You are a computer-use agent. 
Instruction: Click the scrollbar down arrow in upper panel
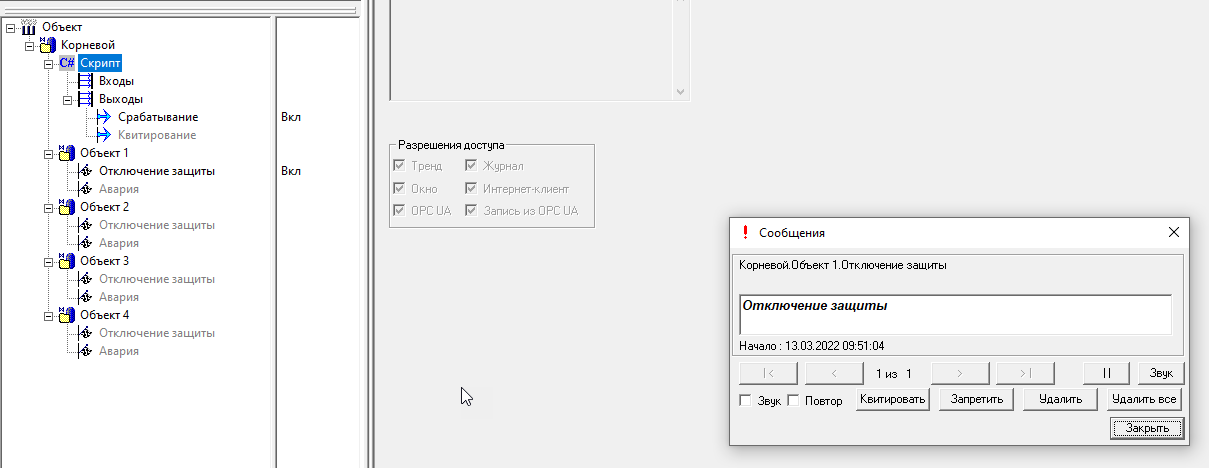tap(682, 91)
